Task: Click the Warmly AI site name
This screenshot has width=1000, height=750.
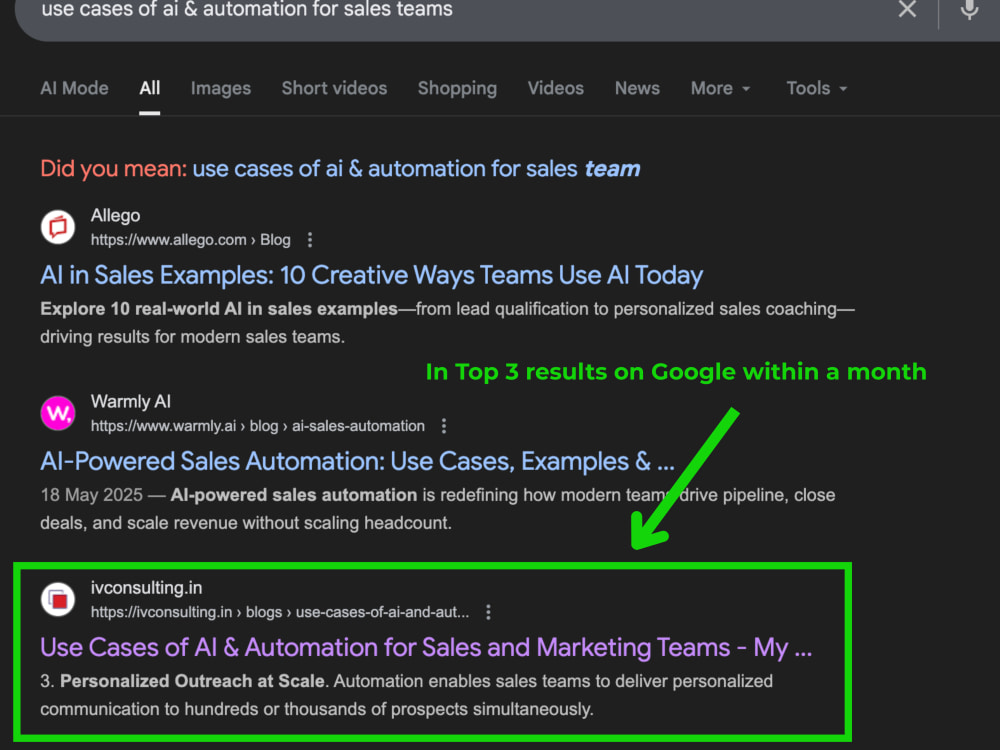Action: tap(131, 402)
